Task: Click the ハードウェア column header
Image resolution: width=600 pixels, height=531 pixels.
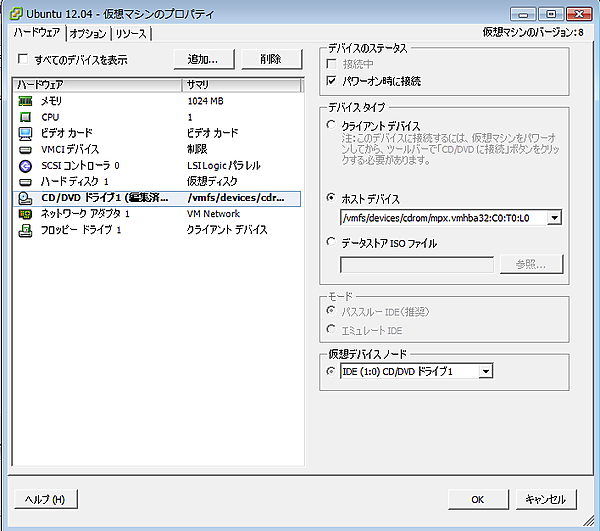Action: (97, 85)
